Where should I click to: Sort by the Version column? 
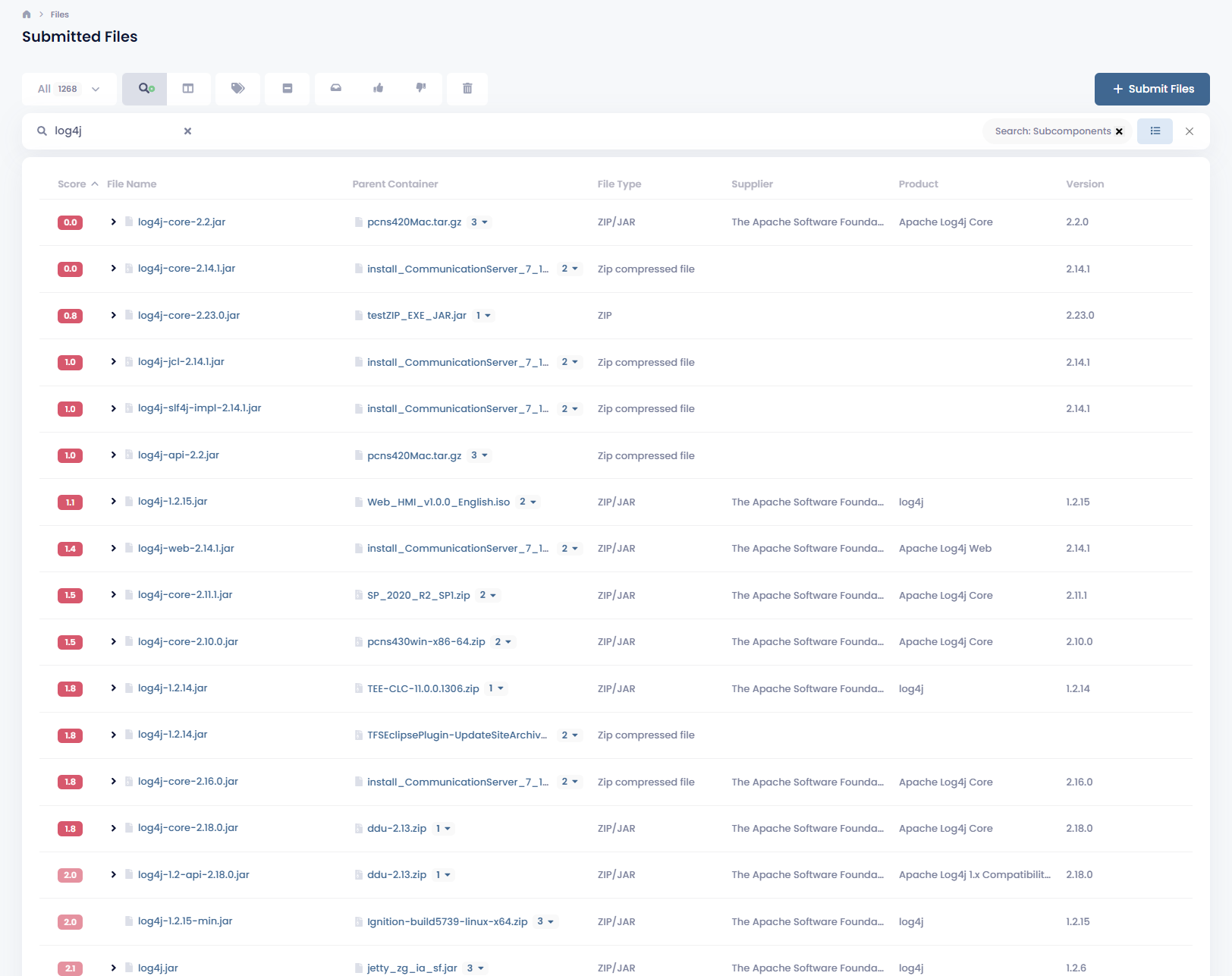coord(1085,184)
